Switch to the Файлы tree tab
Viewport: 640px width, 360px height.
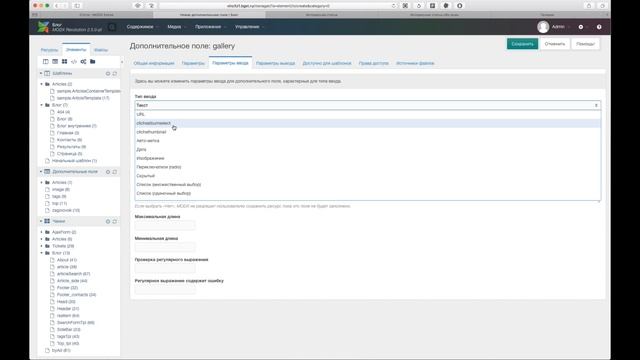(x=101, y=50)
